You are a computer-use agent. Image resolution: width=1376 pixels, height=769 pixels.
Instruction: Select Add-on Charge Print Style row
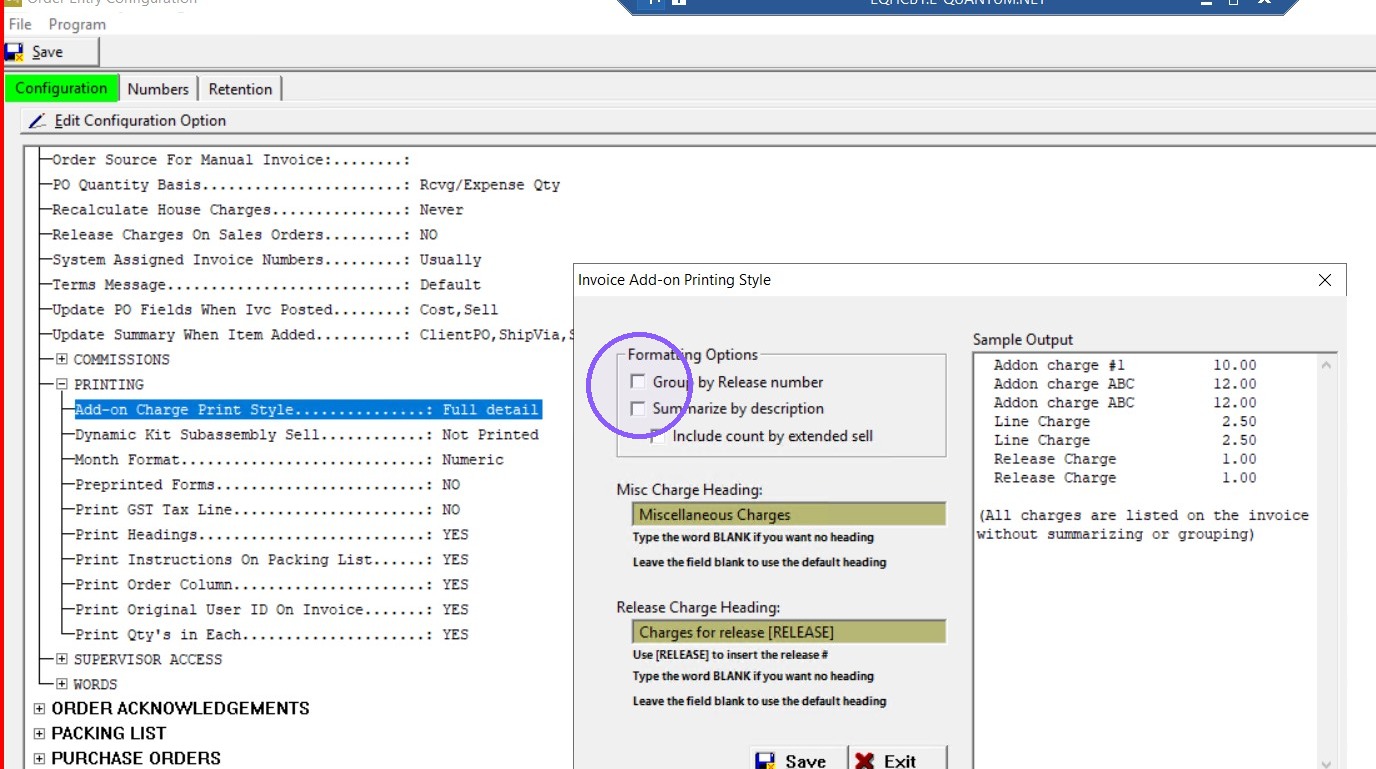(x=307, y=410)
